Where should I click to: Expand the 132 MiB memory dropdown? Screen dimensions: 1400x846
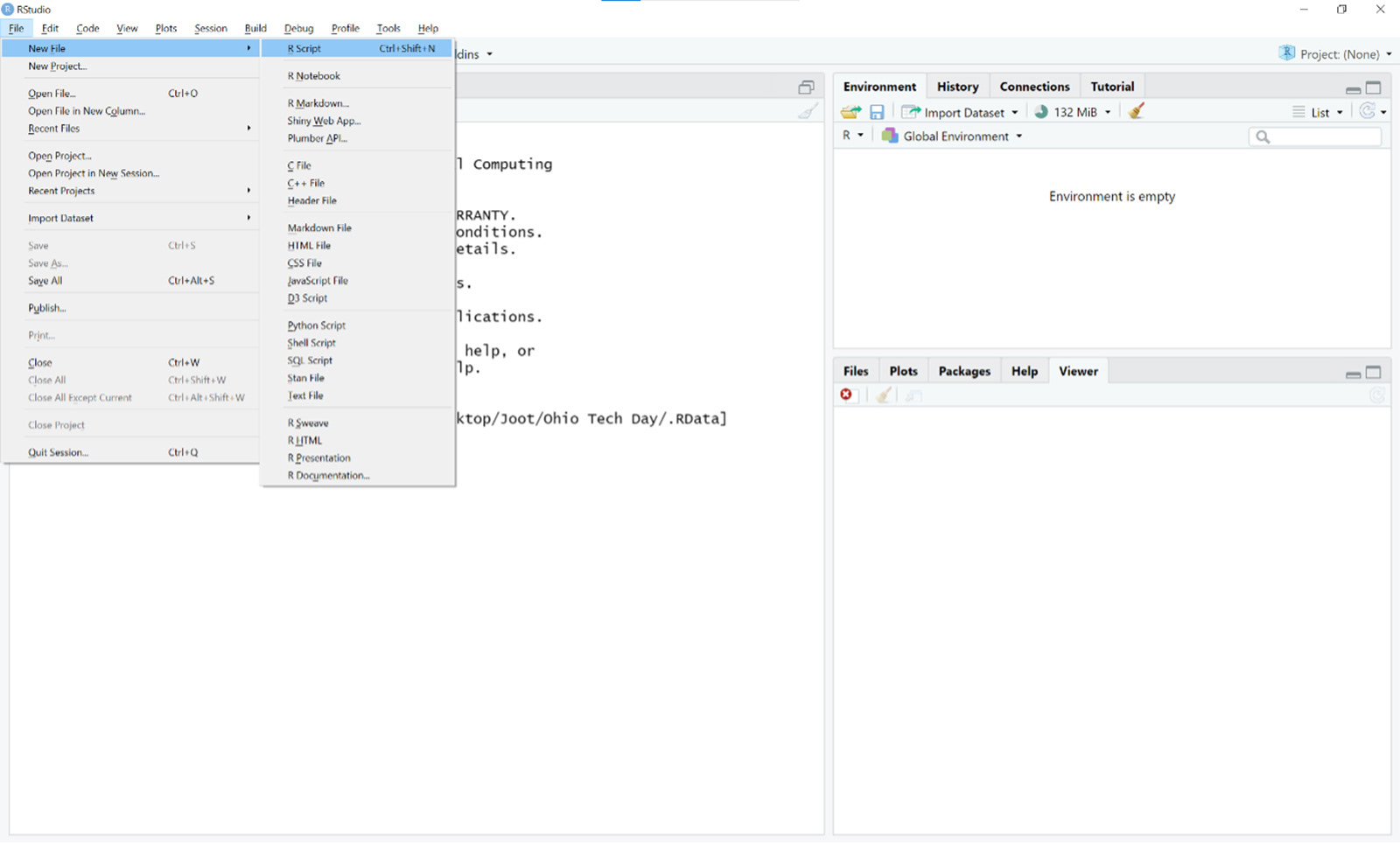1108,112
